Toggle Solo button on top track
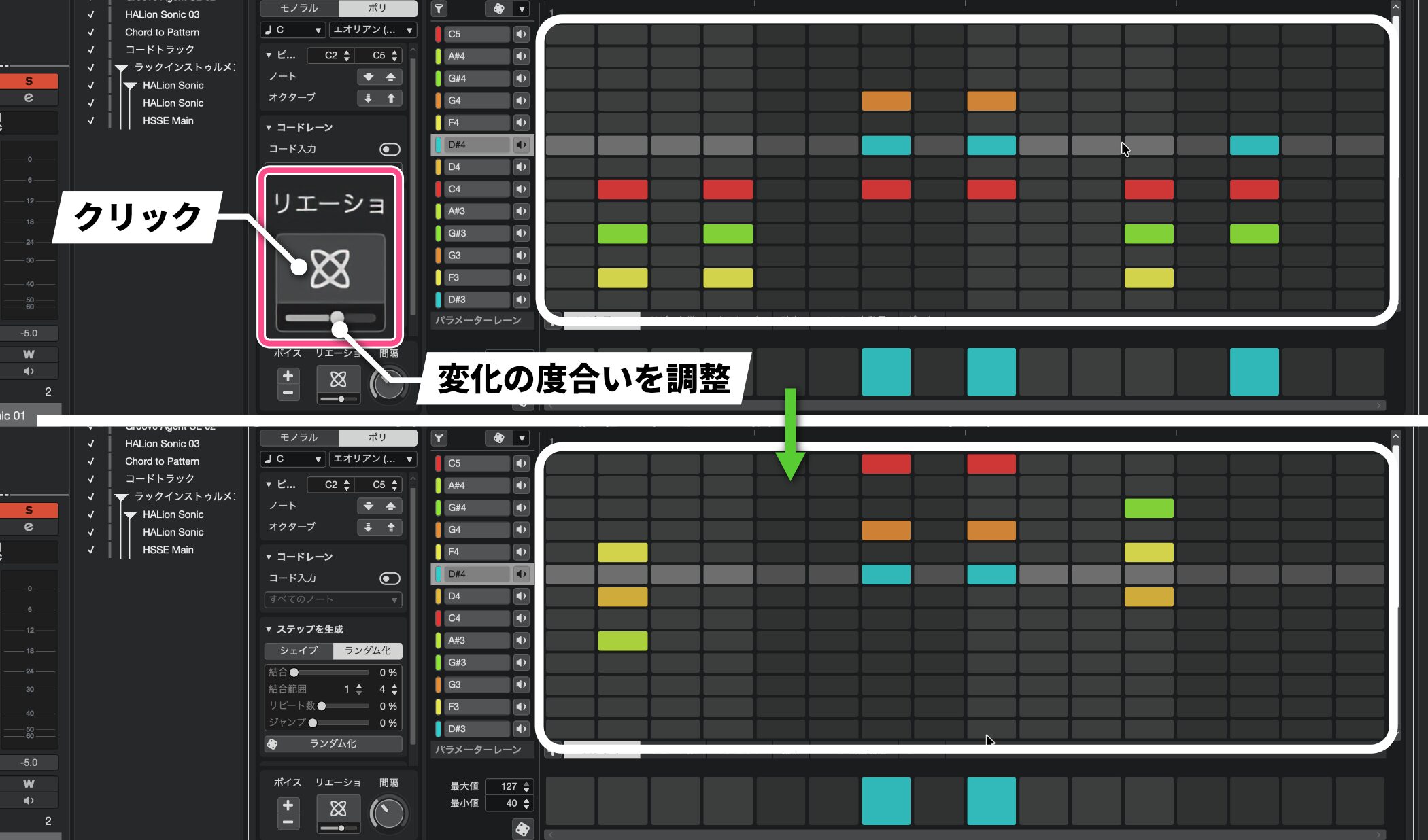Viewport: 1428px width, 840px height. (x=29, y=81)
